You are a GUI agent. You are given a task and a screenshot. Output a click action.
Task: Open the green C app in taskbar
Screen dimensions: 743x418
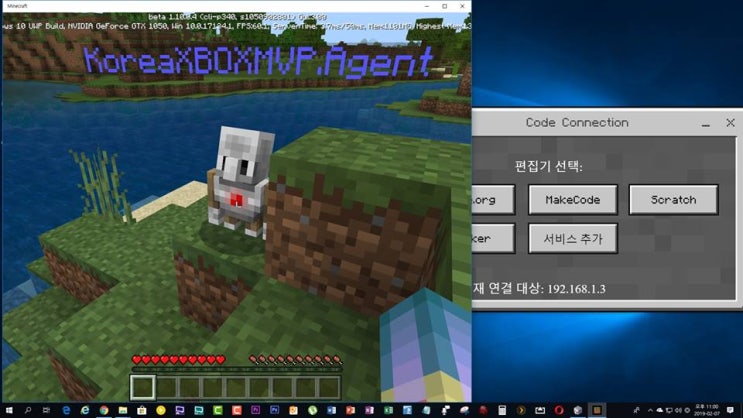pyautogui.click(x=217, y=410)
